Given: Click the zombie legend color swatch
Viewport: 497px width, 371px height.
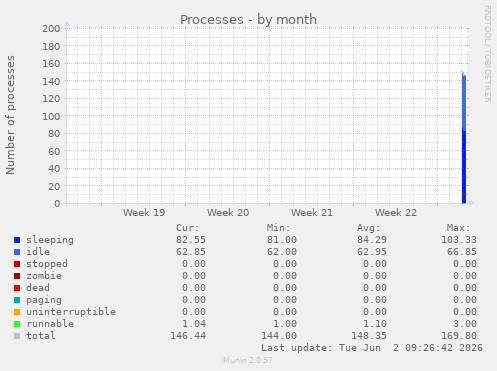Looking at the screenshot, I should (x=17, y=276).
